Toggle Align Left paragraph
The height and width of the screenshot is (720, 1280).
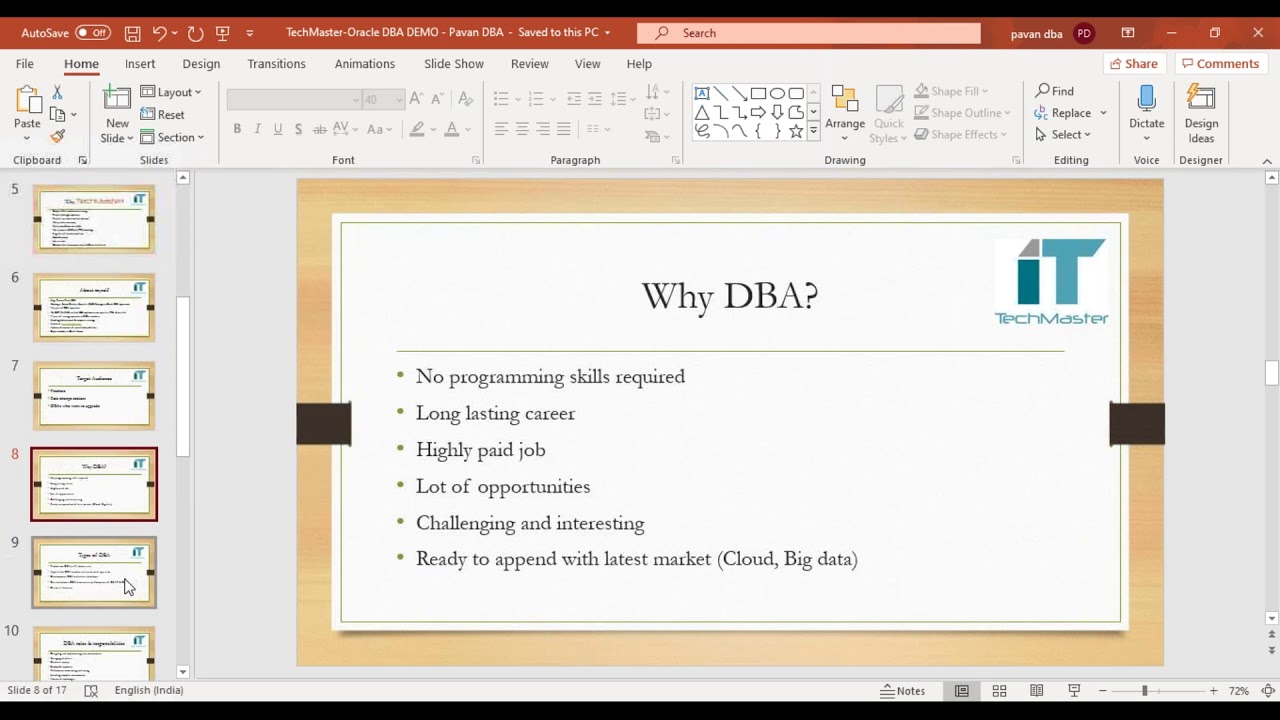(x=501, y=129)
